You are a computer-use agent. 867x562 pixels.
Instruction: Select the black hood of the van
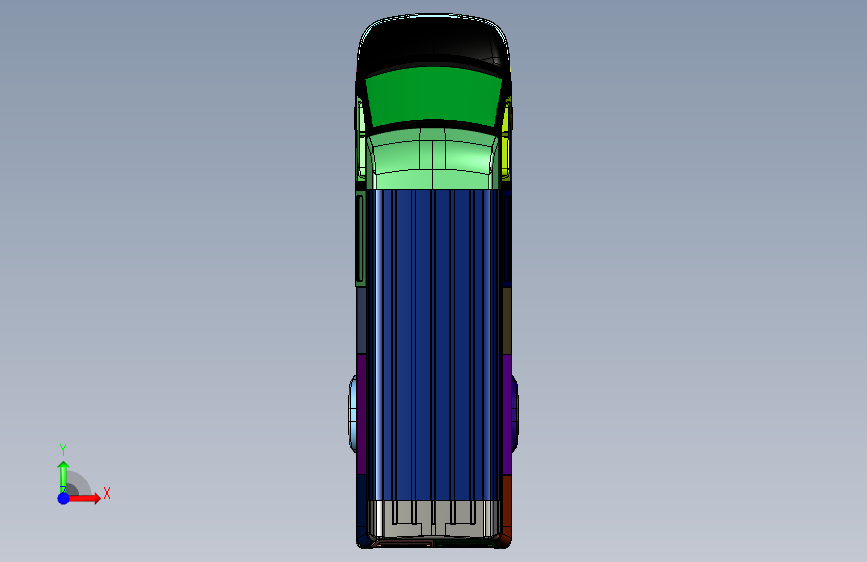click(433, 43)
